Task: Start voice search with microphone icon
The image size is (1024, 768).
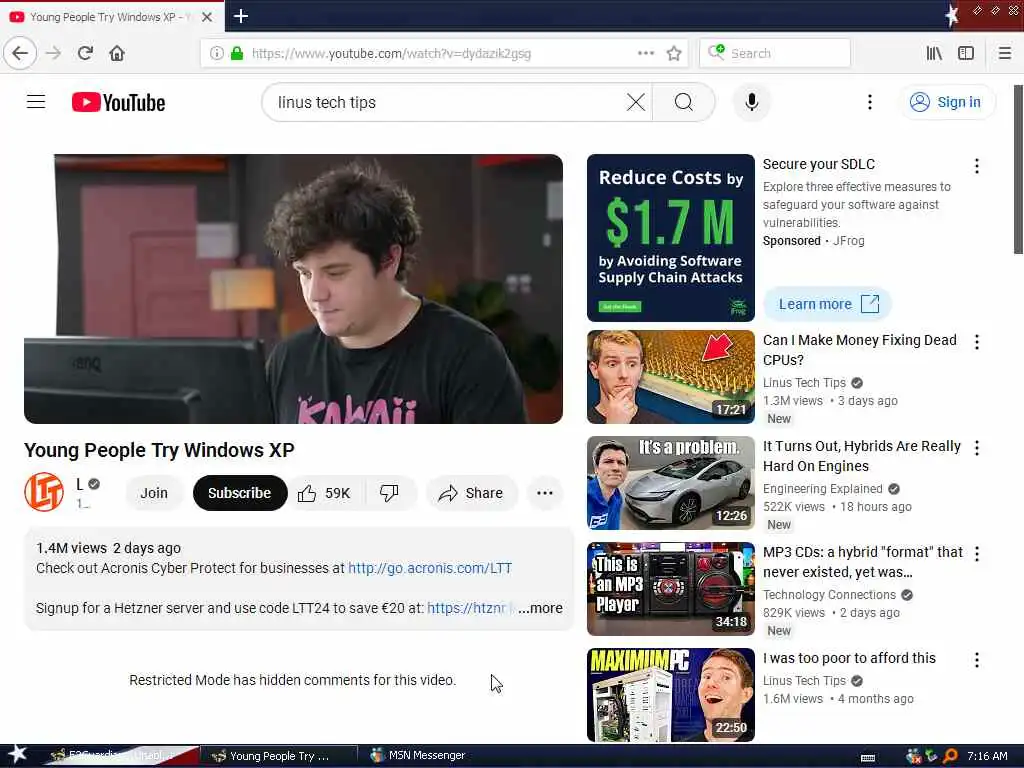Action: (752, 102)
